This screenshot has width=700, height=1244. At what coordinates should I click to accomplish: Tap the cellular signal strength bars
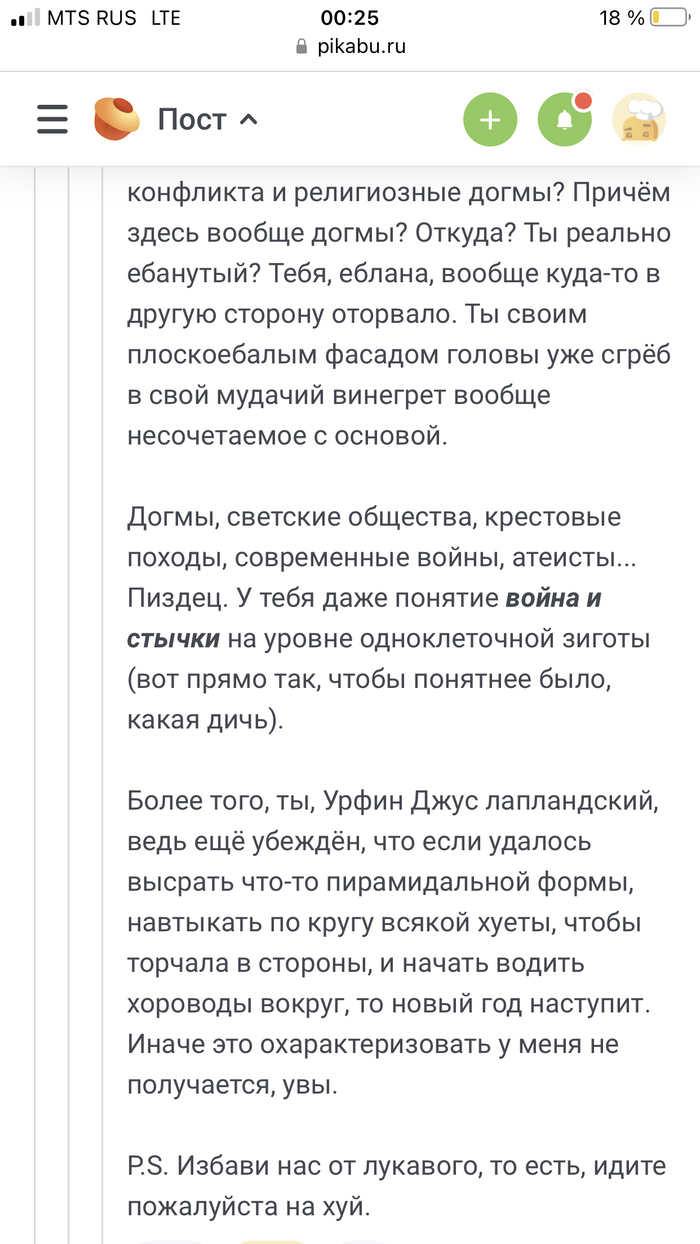click(x=25, y=18)
